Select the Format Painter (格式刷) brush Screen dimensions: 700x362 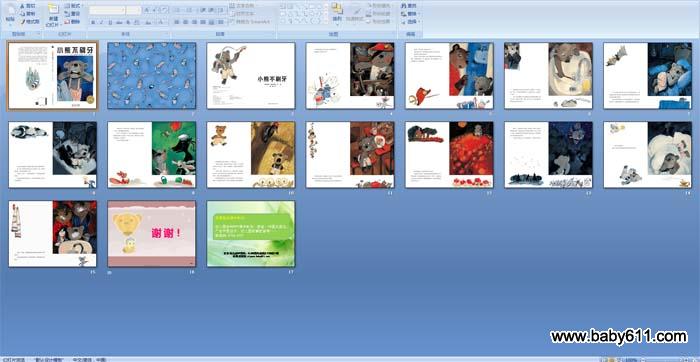22,21
